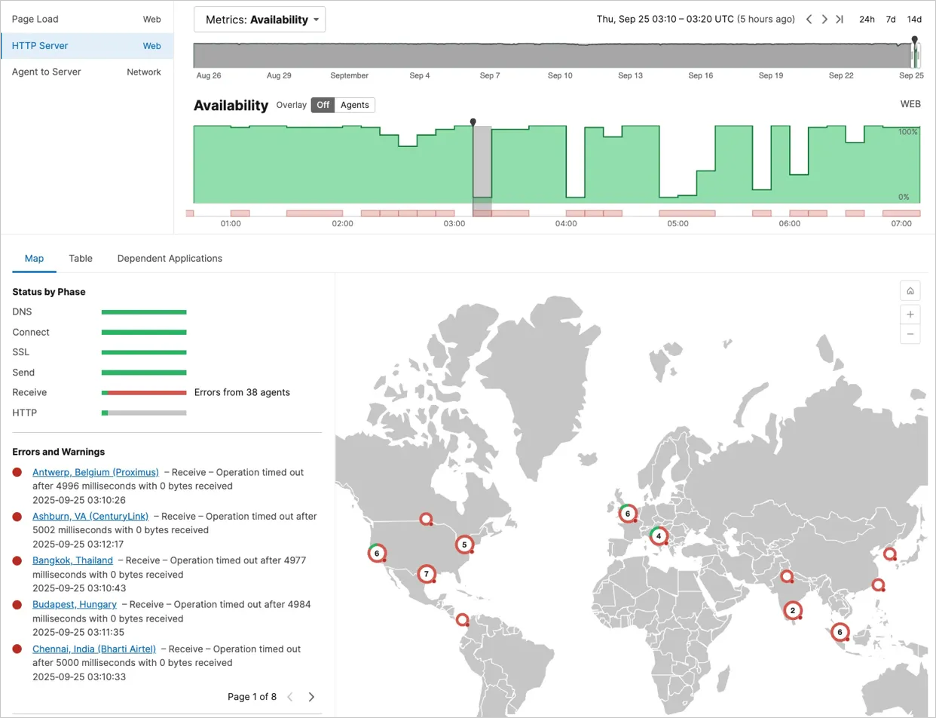Open the Antwerp, Belgium (Proximus) error link

pos(95,472)
